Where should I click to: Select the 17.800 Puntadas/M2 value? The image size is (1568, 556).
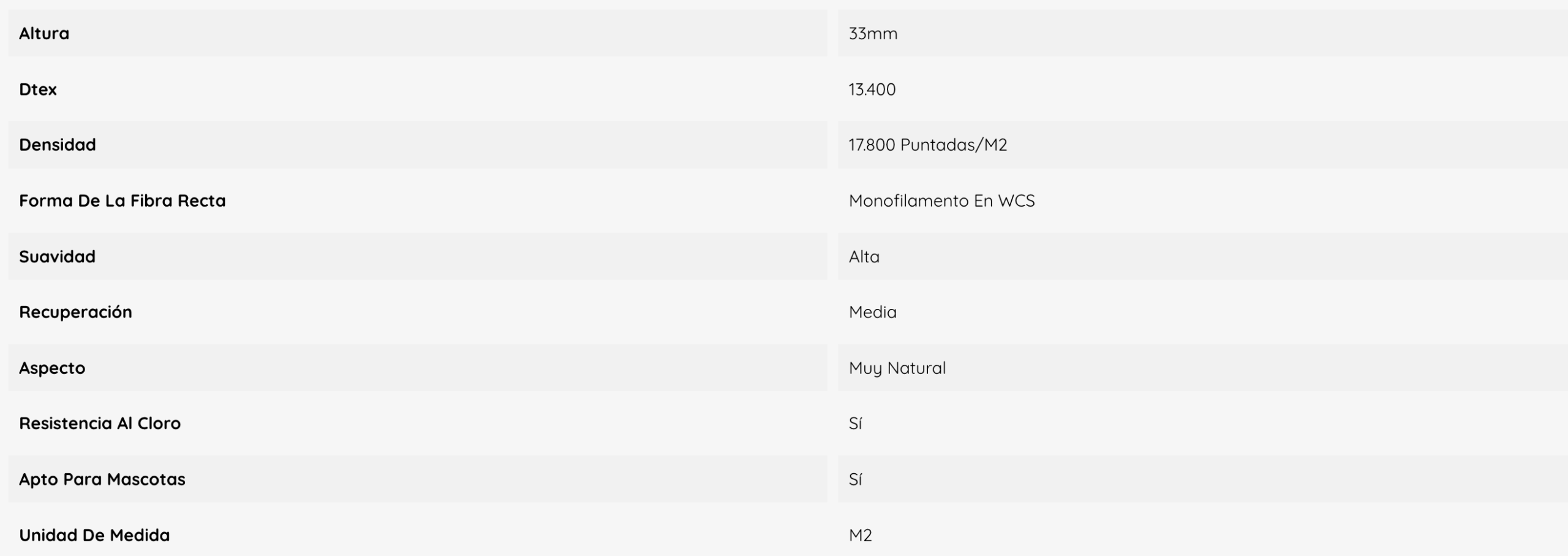point(927,145)
